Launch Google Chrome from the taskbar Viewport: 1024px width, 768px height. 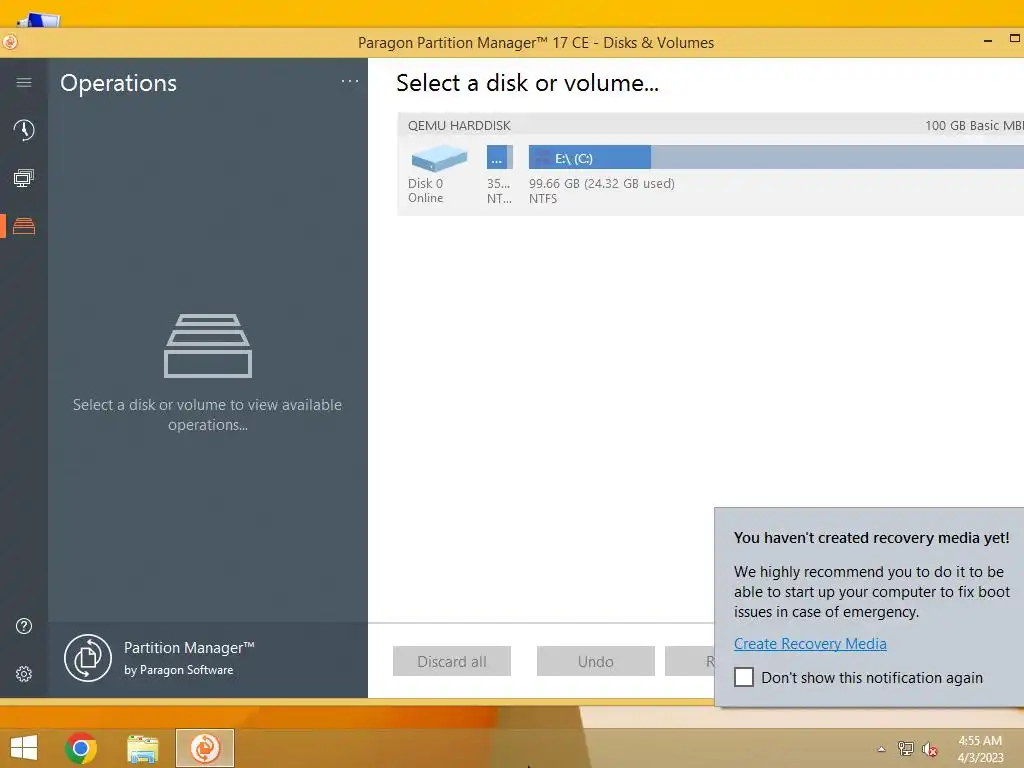81,748
